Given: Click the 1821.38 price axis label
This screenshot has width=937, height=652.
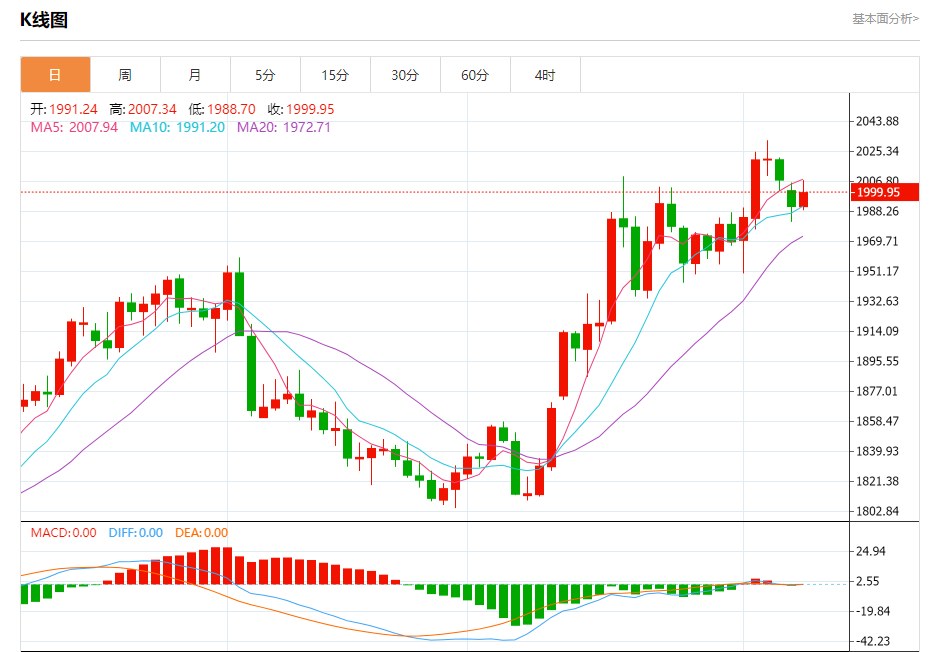Looking at the screenshot, I should pos(877,481).
